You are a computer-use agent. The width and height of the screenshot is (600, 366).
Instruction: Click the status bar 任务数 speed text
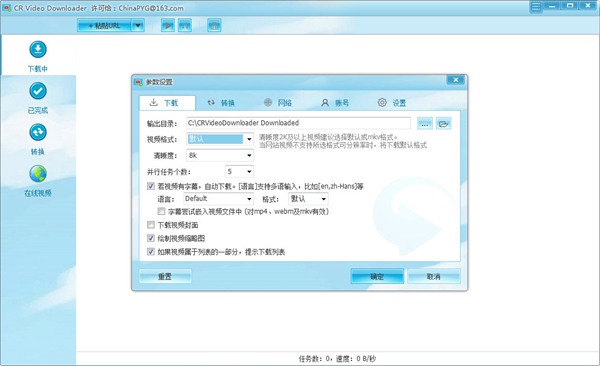coord(337,359)
